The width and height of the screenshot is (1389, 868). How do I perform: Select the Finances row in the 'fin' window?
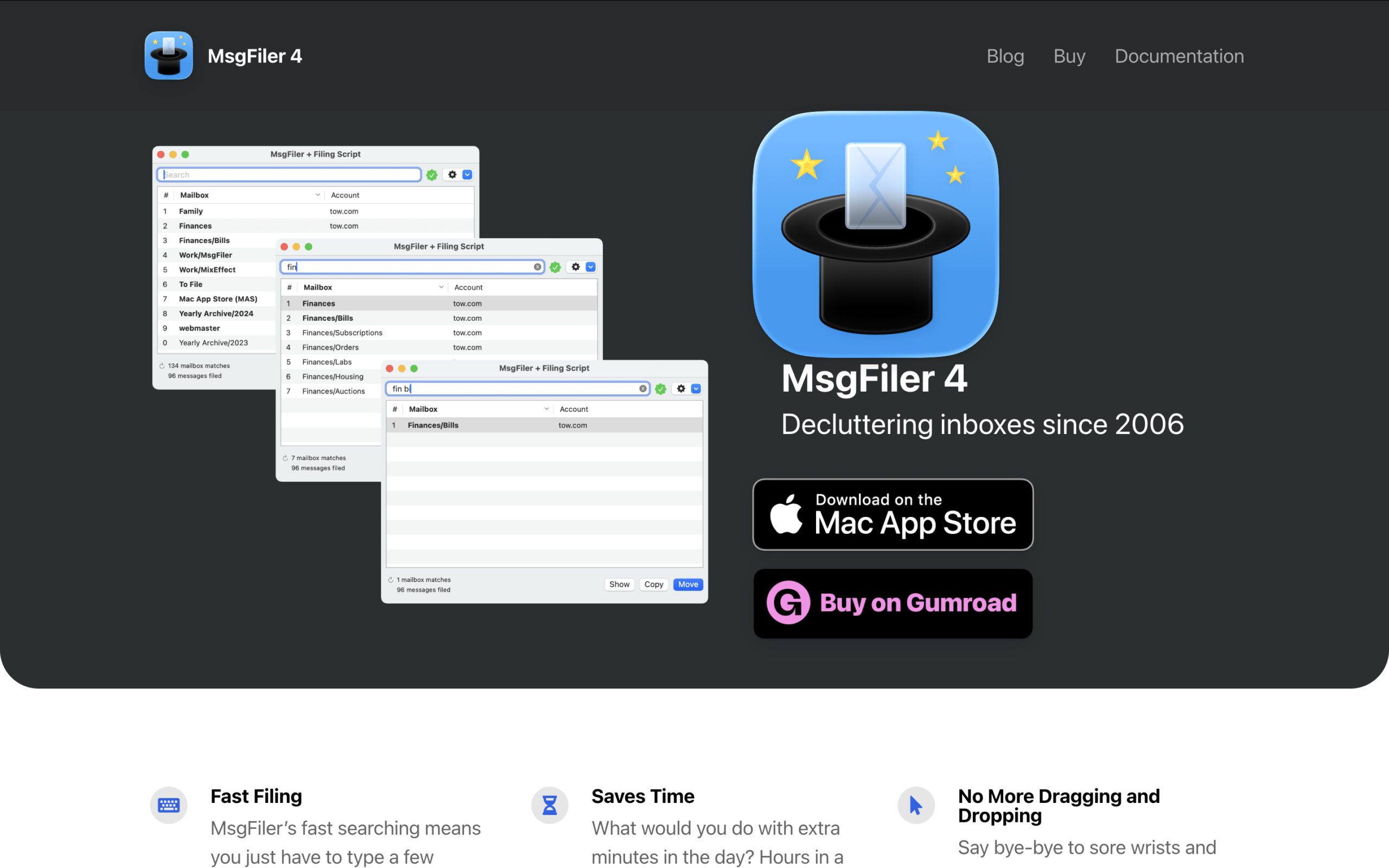[439, 304]
